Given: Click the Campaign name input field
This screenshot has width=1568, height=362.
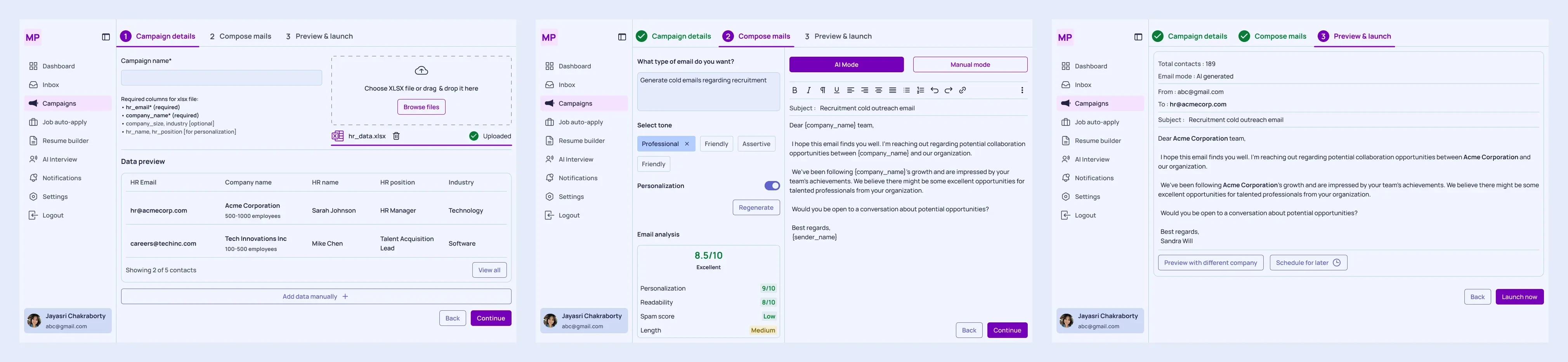Looking at the screenshot, I should click(x=222, y=77).
